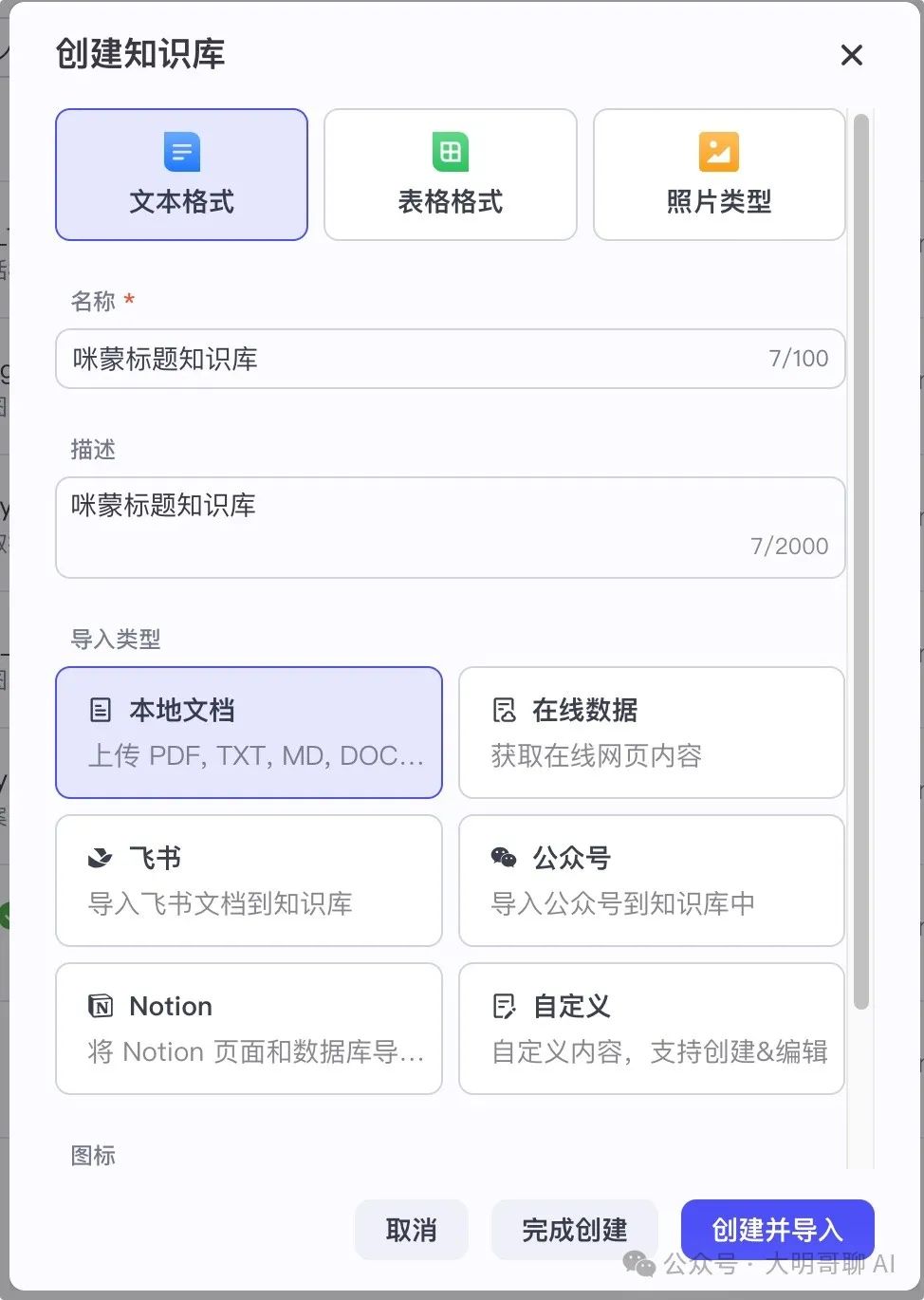Click the custom content edit icon

tap(504, 1006)
